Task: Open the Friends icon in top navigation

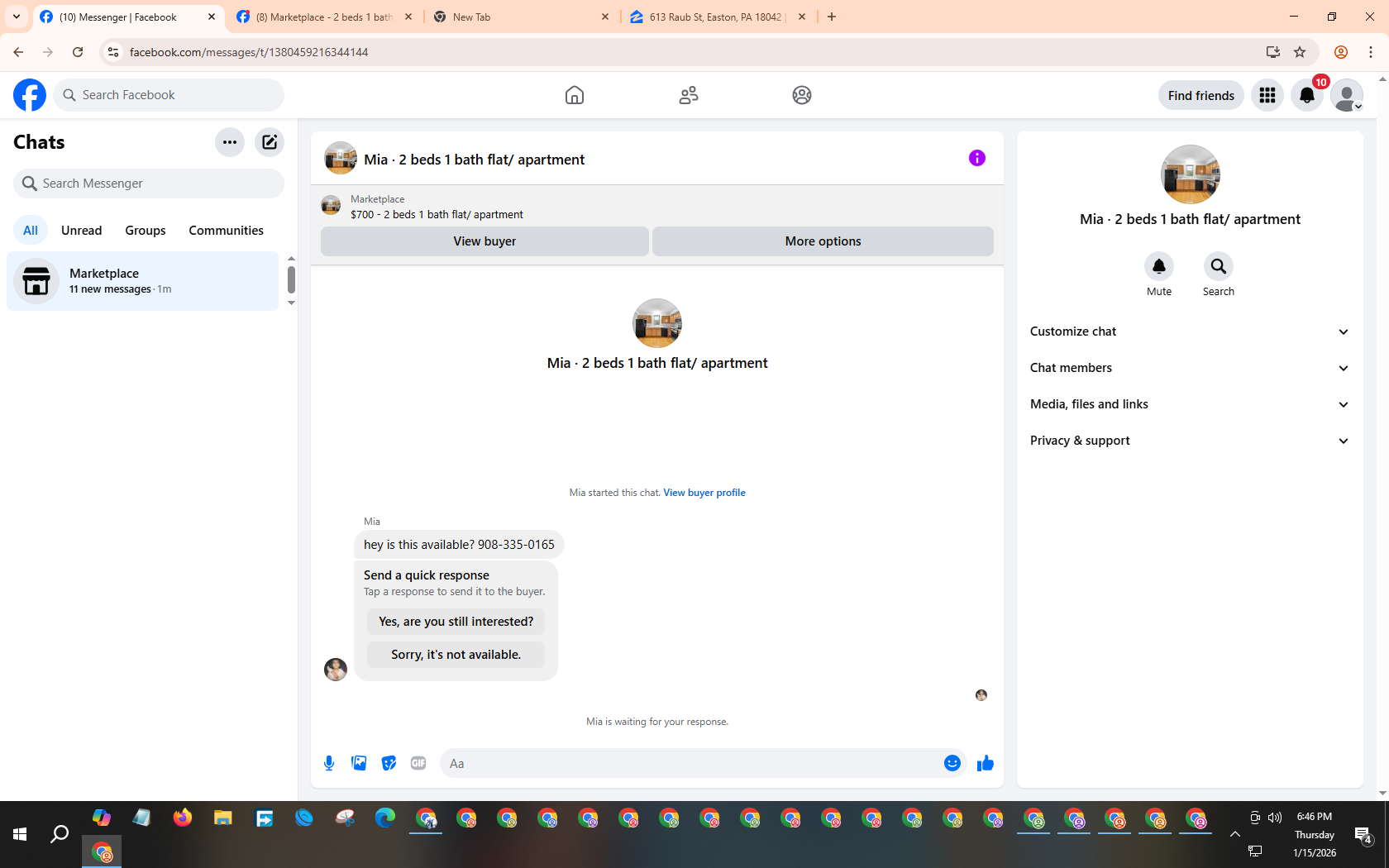Action: tap(689, 95)
